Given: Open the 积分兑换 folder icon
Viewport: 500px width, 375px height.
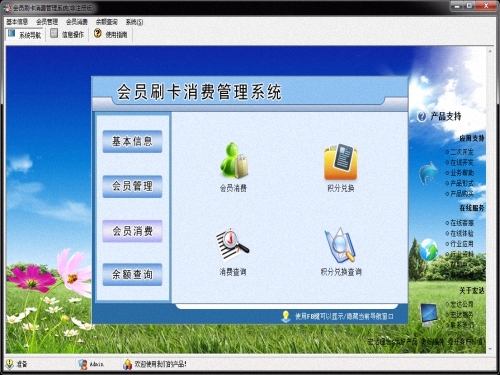Looking at the screenshot, I should click(341, 162).
